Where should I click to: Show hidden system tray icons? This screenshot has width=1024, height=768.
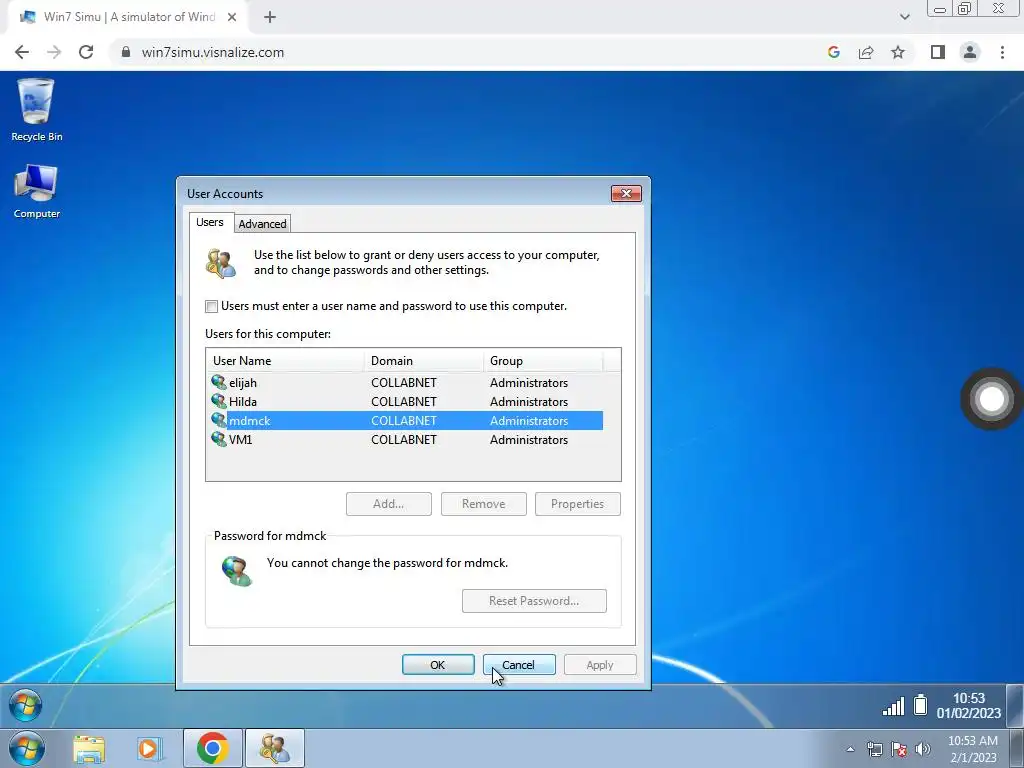pos(850,749)
